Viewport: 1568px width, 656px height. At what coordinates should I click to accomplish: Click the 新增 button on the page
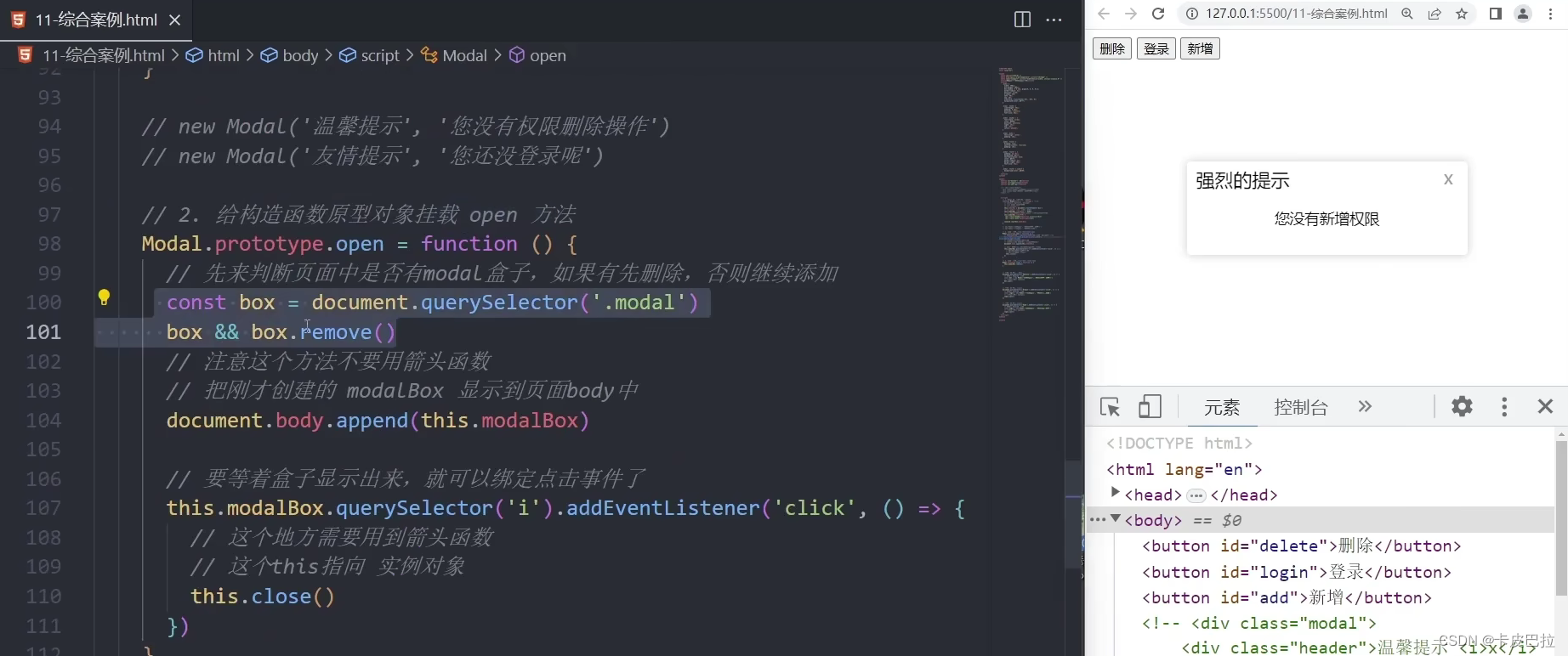1201,49
